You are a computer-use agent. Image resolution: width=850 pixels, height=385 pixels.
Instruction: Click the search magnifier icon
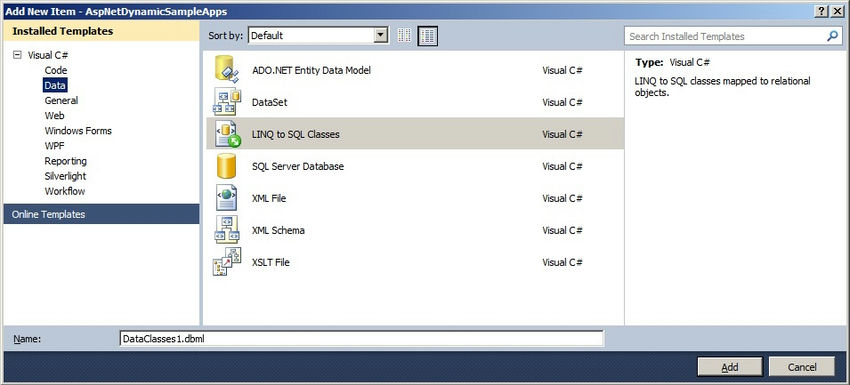[832, 36]
